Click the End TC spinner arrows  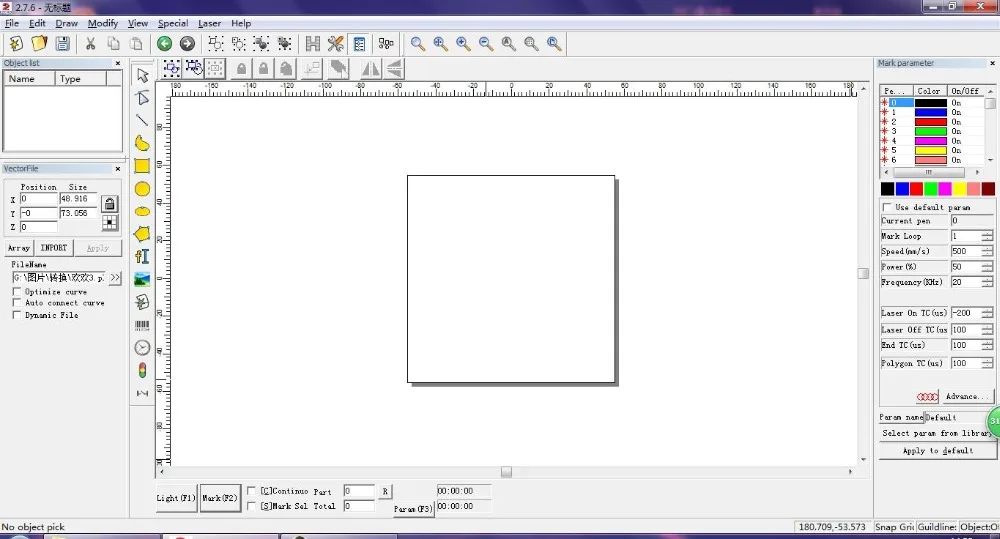point(987,345)
